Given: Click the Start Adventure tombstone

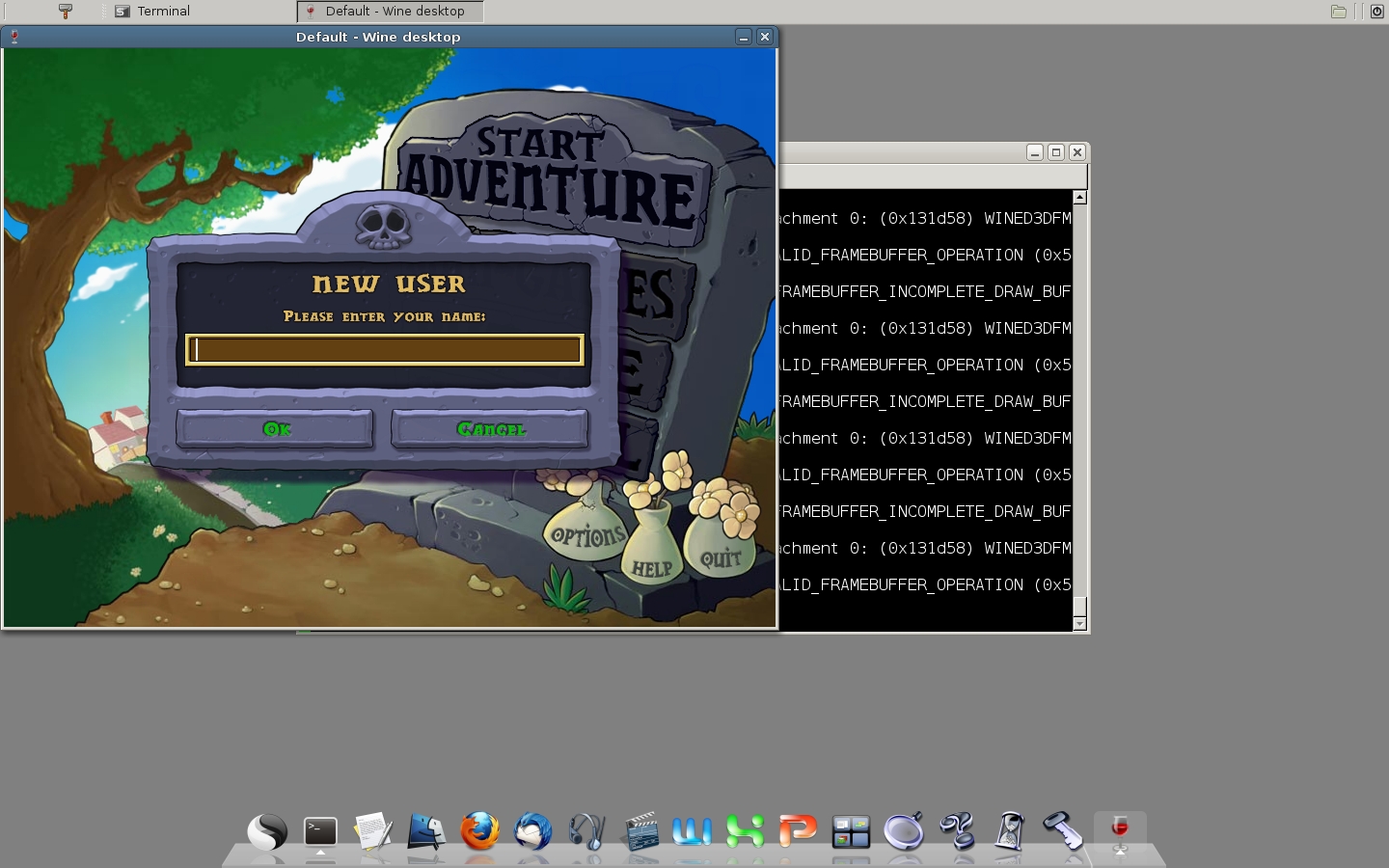Looking at the screenshot, I should coord(552,176).
